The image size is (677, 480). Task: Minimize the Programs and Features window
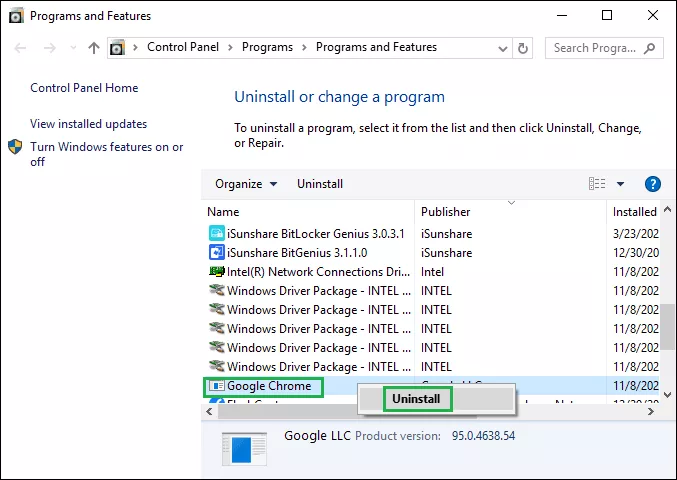point(562,16)
